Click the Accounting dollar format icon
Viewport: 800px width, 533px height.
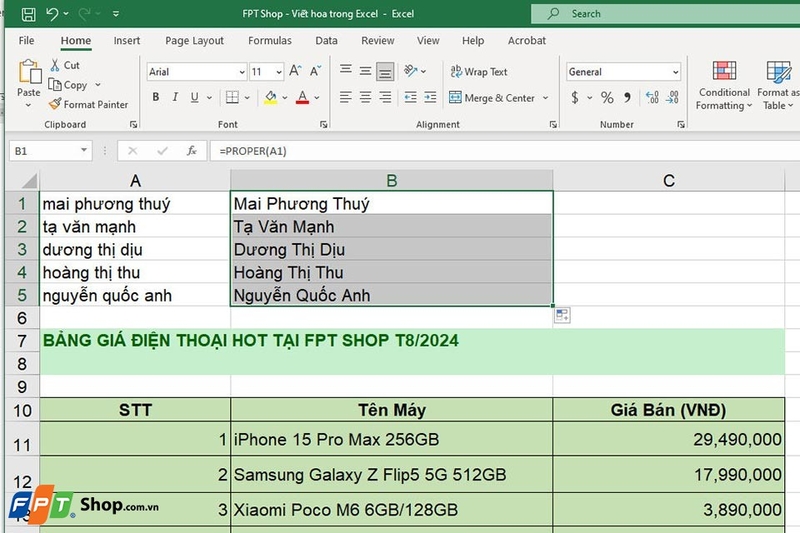[575, 97]
